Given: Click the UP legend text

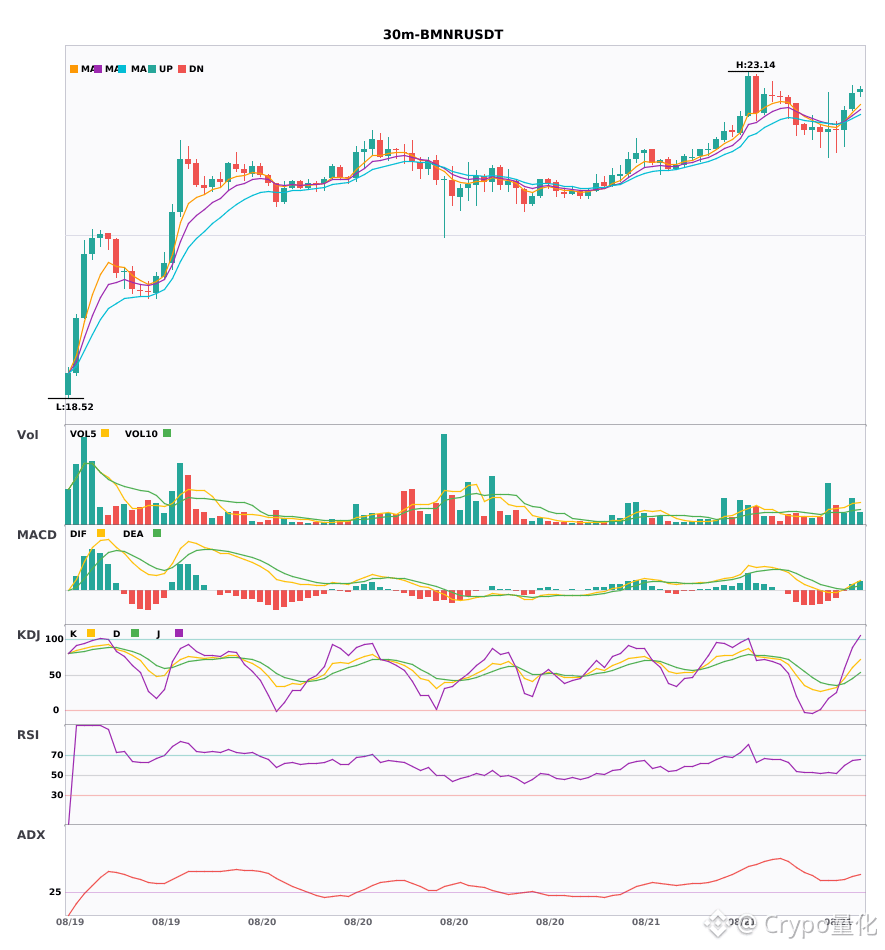Looking at the screenshot, I should pos(166,69).
